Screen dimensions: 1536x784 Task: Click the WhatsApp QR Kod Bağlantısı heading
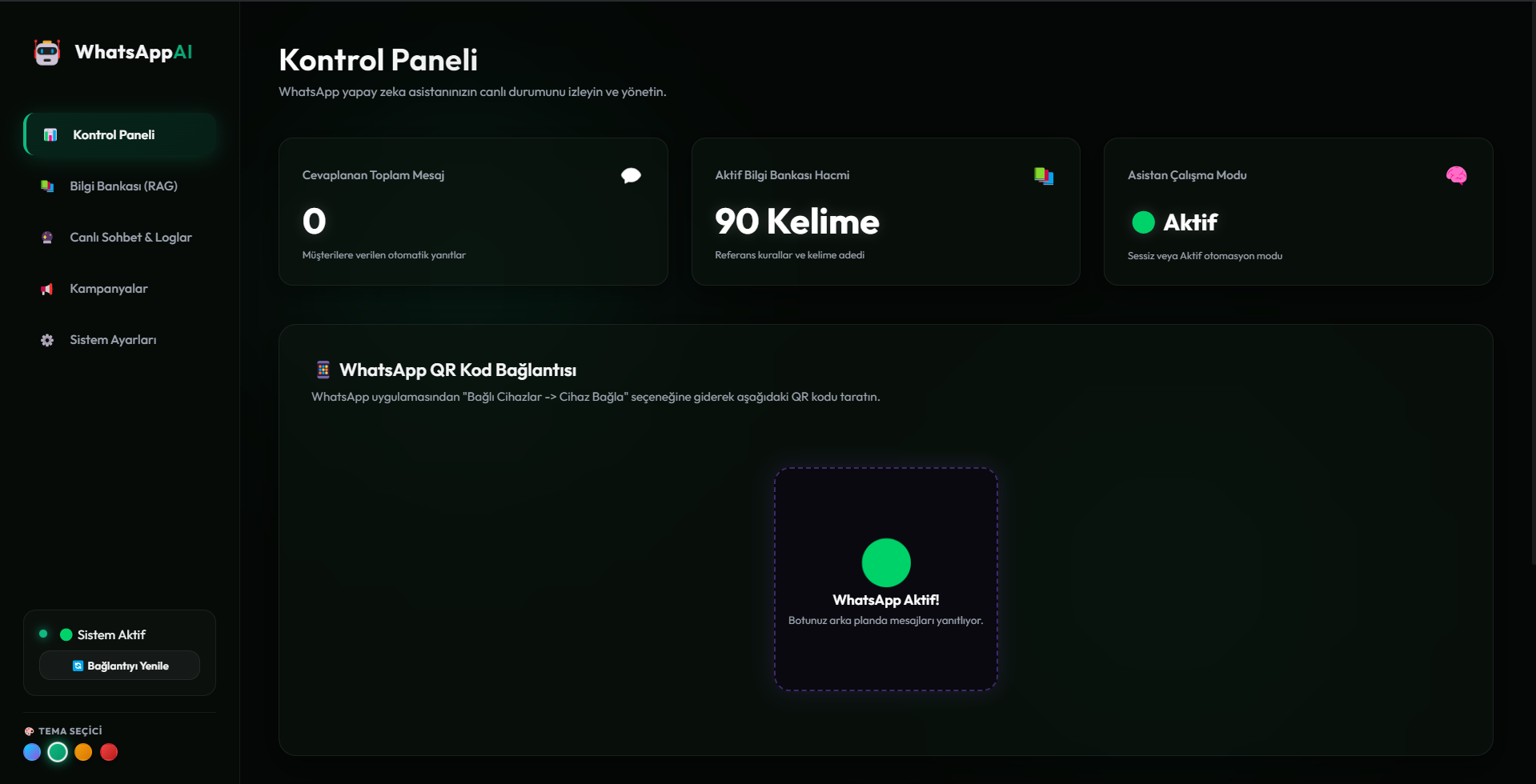point(458,370)
